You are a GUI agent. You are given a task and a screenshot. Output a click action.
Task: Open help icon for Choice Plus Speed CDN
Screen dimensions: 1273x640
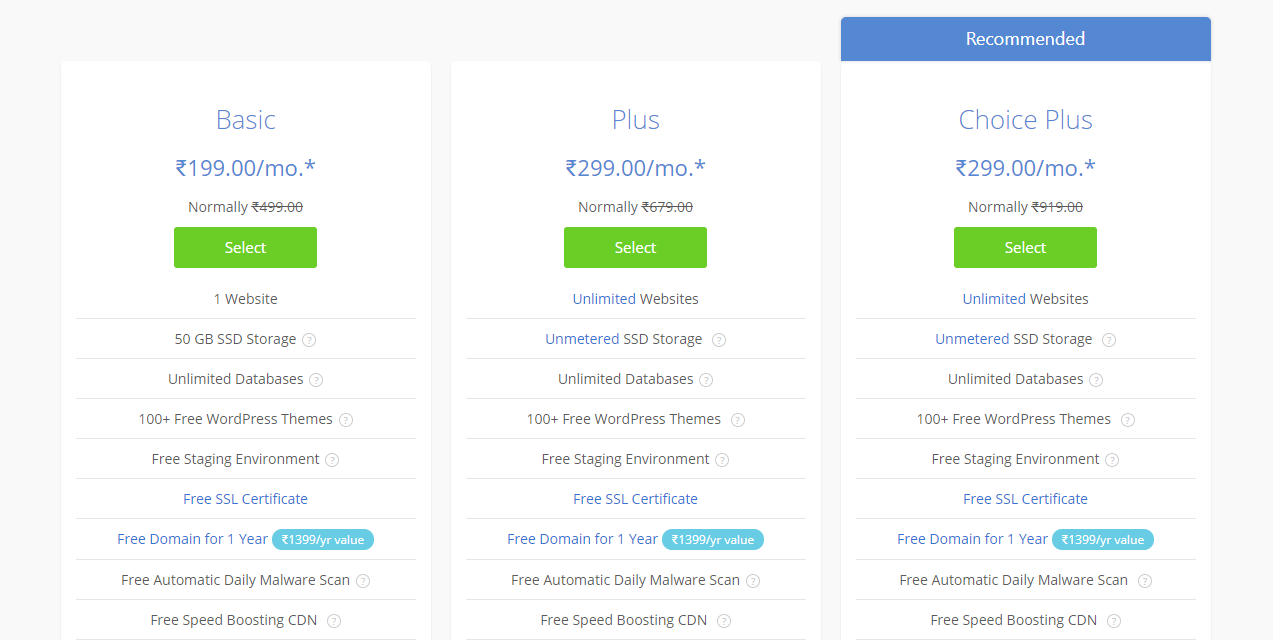(1114, 621)
